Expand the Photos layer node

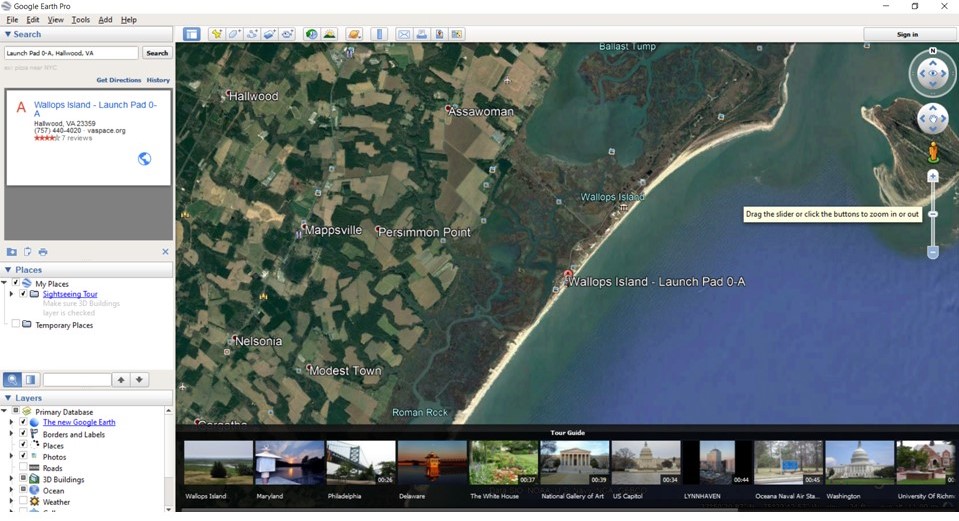[x=11, y=456]
